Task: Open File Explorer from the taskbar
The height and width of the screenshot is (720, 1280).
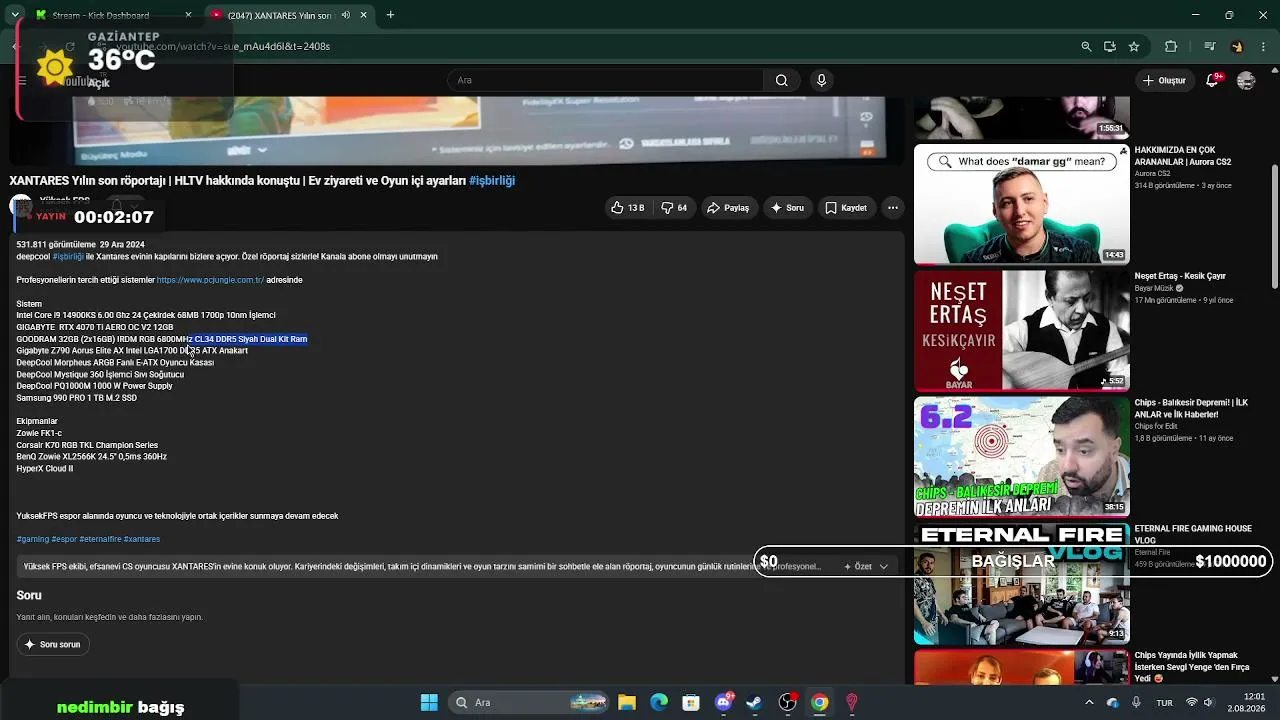Action: [627, 702]
